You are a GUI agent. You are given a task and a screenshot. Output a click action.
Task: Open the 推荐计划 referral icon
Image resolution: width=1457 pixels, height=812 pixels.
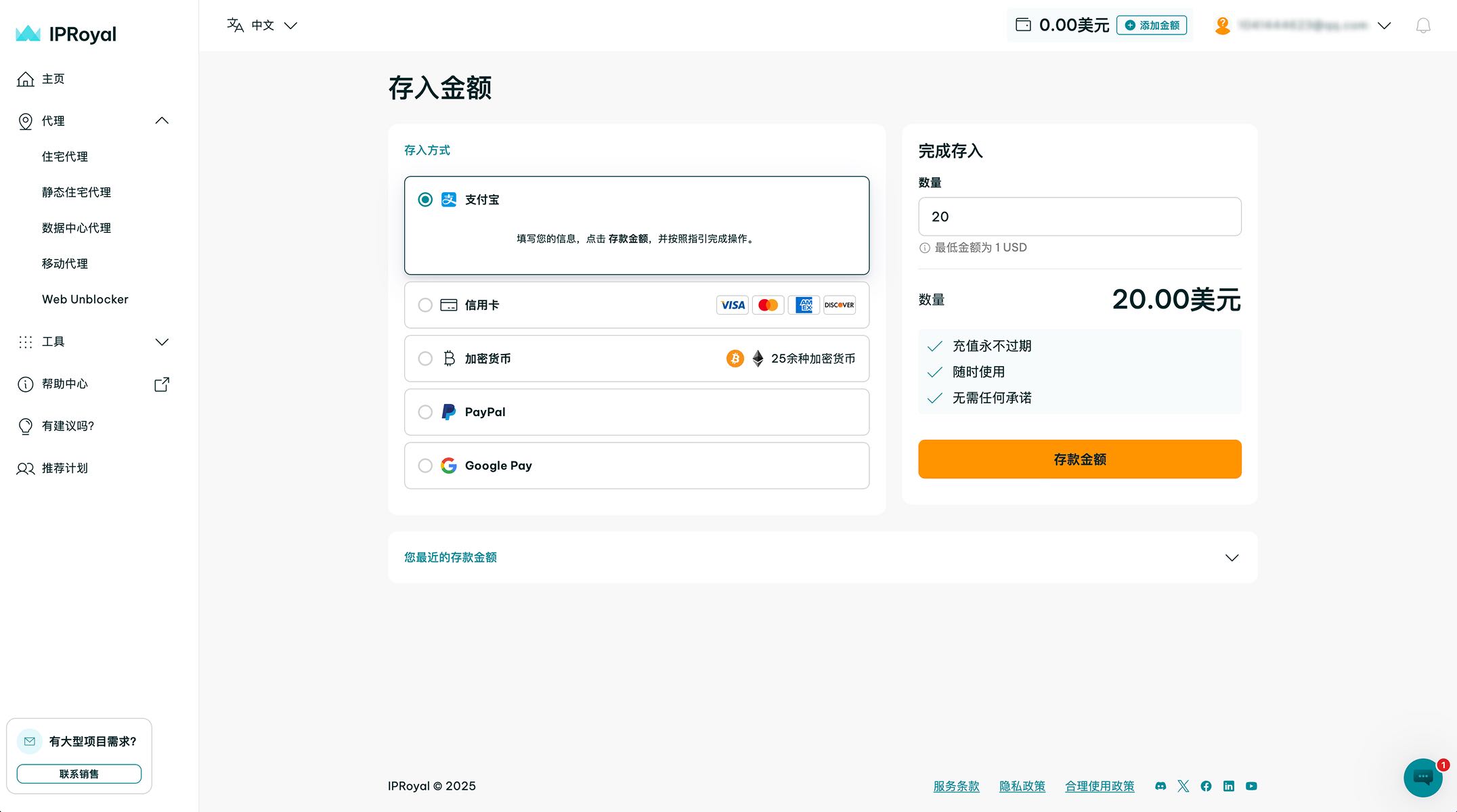coord(25,468)
